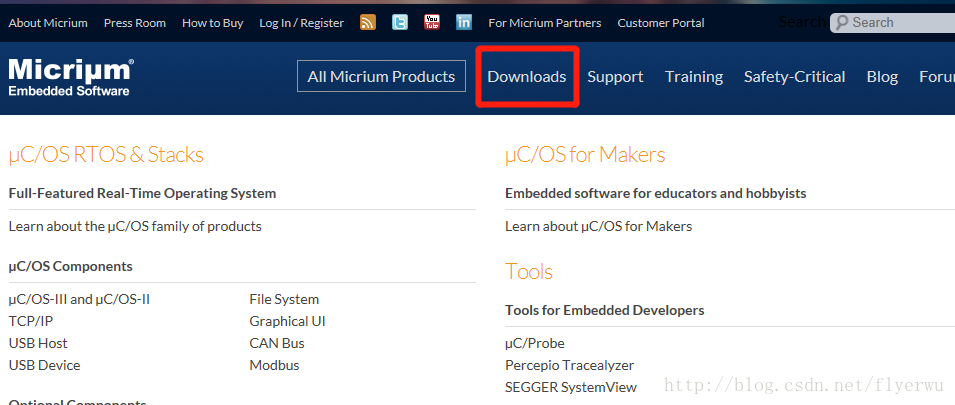
Task: Select 'µC/OS Components' subheading text
Action: click(71, 266)
